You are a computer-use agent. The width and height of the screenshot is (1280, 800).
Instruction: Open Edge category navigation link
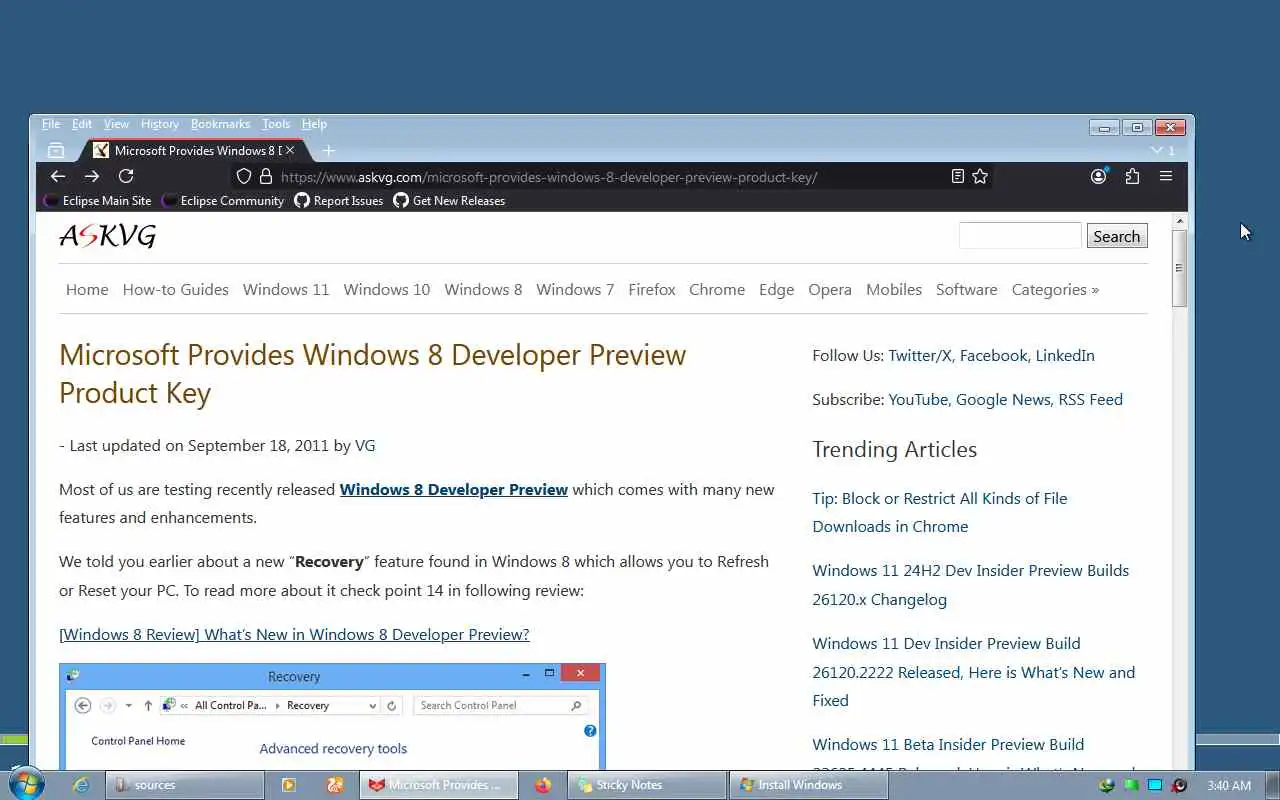coord(776,289)
